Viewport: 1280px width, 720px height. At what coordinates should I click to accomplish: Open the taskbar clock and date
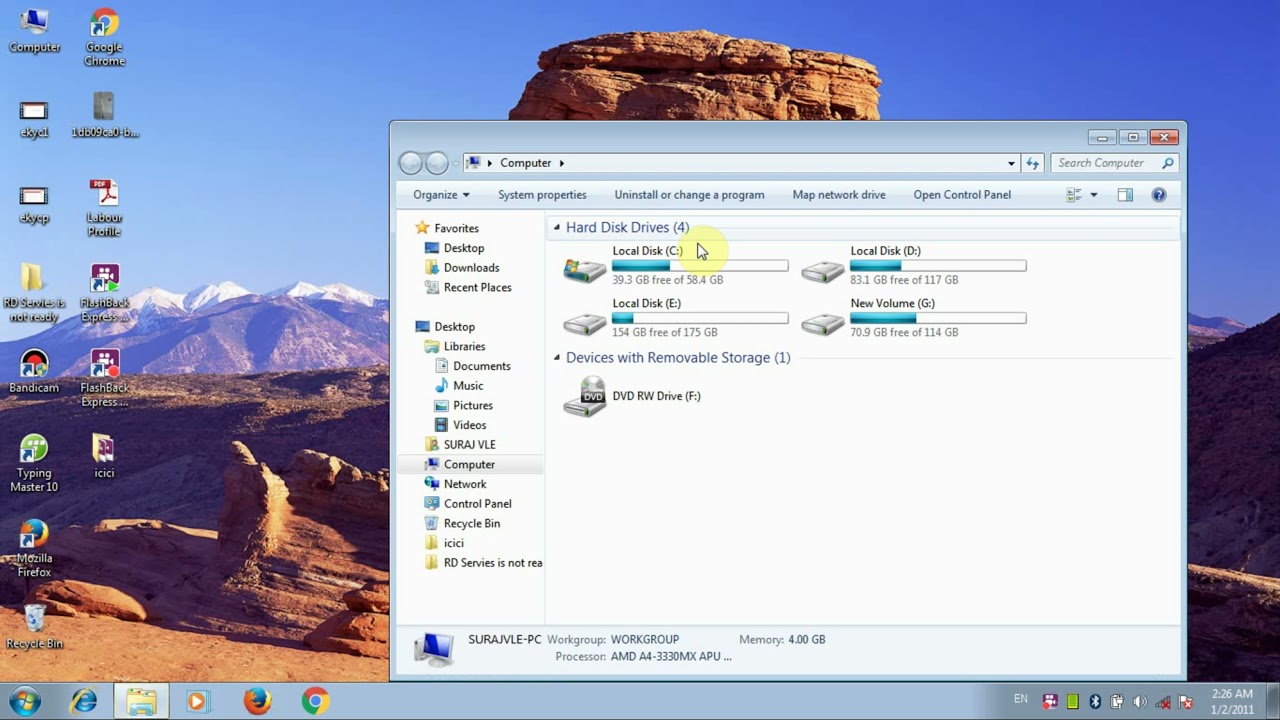pos(1232,702)
